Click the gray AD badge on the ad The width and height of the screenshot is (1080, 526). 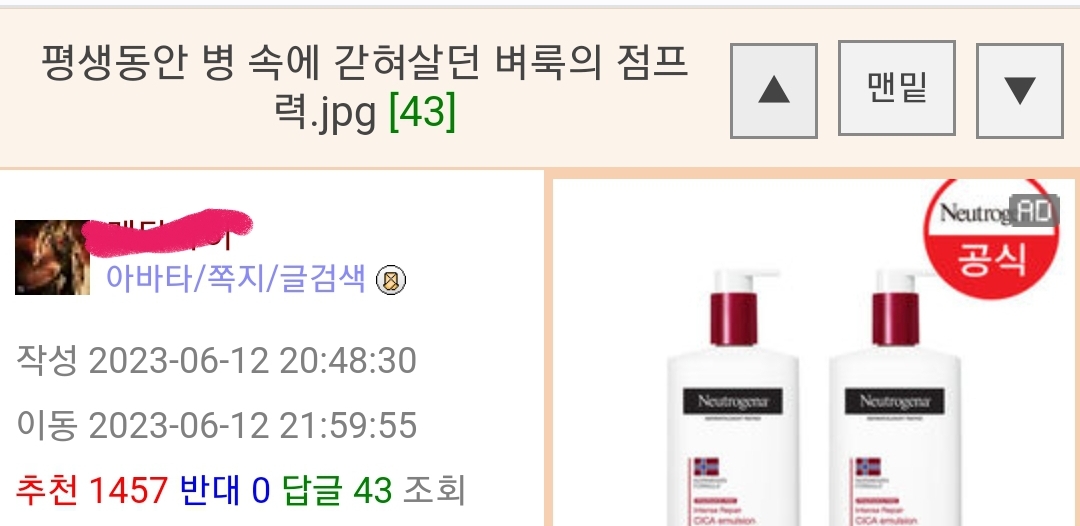pos(1033,211)
